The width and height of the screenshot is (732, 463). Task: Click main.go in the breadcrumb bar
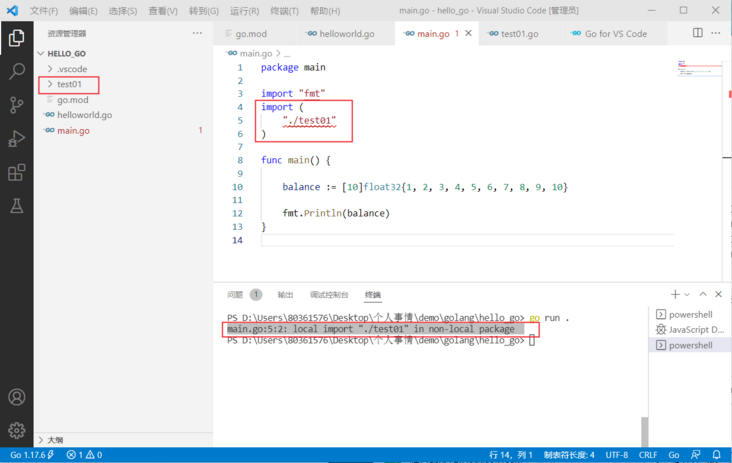tap(255, 54)
